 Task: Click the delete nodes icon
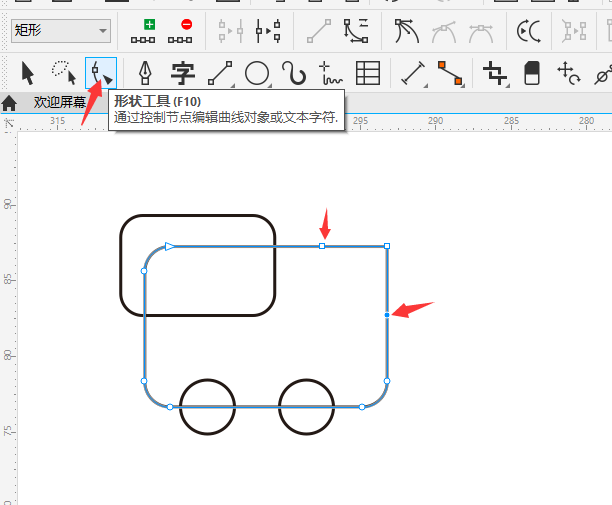click(x=180, y=31)
